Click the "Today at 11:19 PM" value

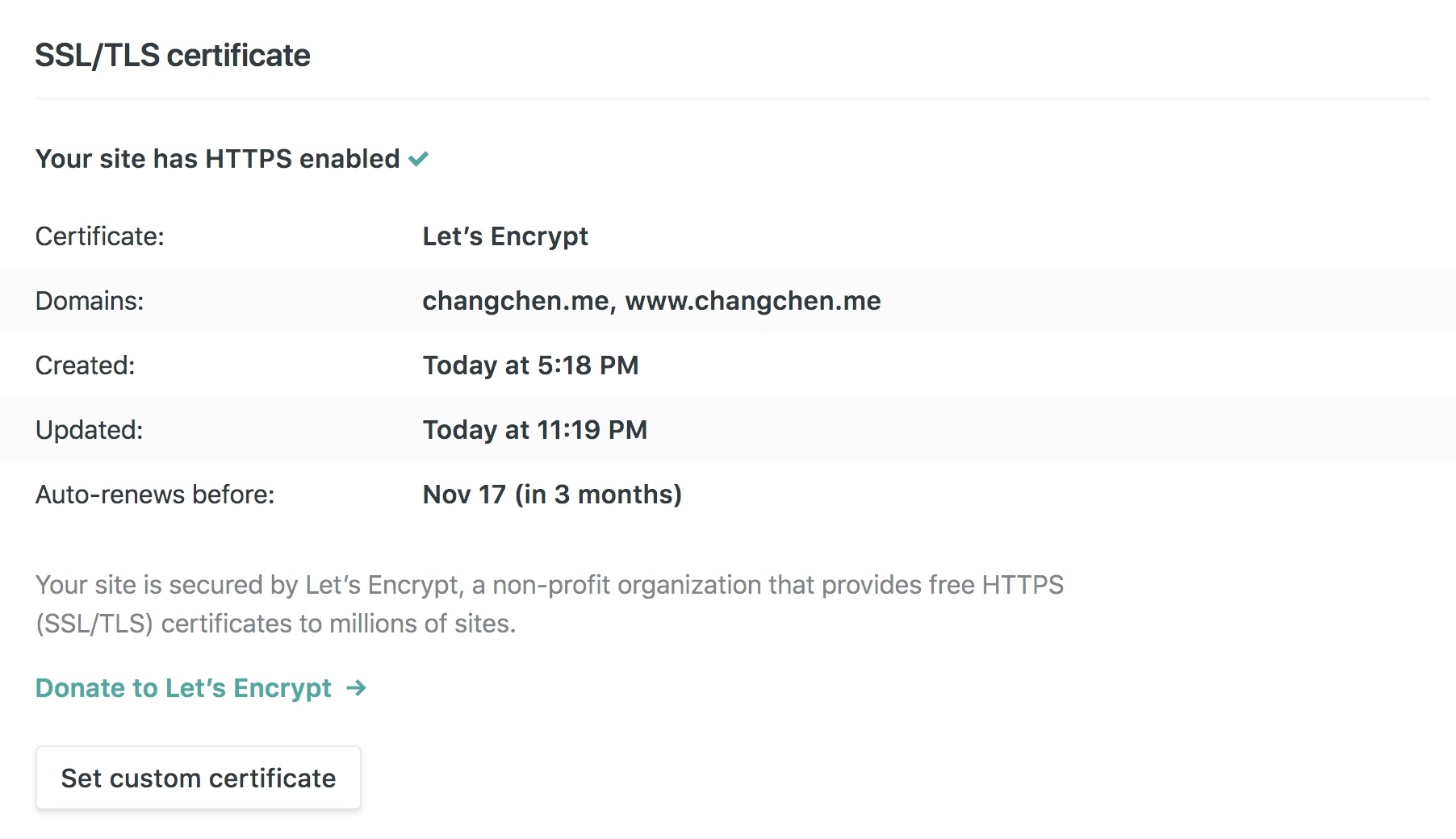pos(534,430)
